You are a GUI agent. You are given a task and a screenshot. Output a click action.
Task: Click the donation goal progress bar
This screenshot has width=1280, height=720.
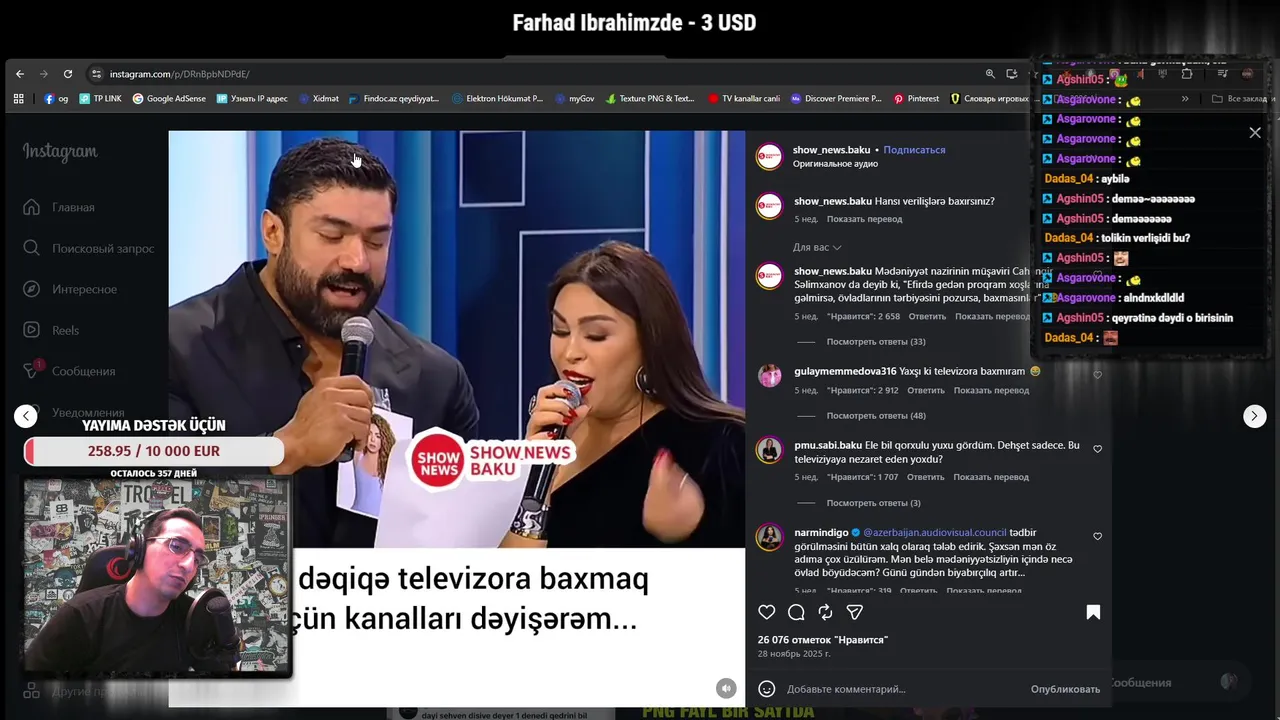[154, 451]
